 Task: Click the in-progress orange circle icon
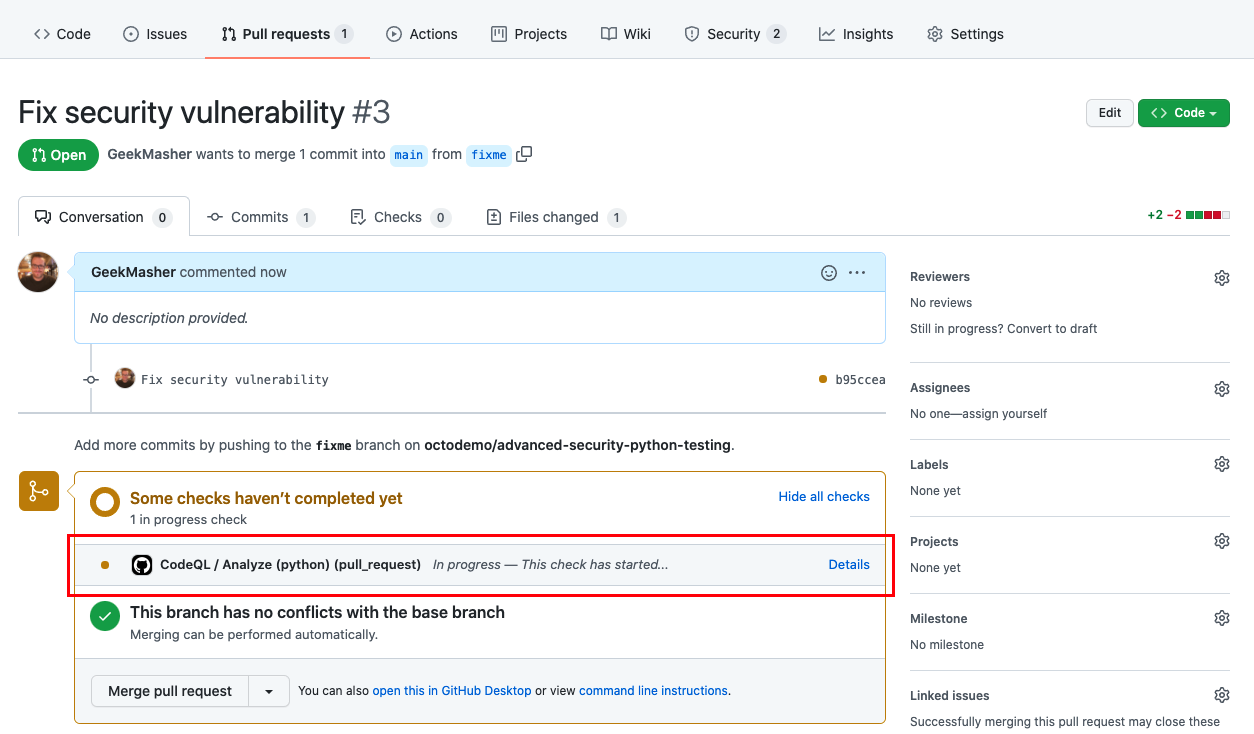pos(105,502)
